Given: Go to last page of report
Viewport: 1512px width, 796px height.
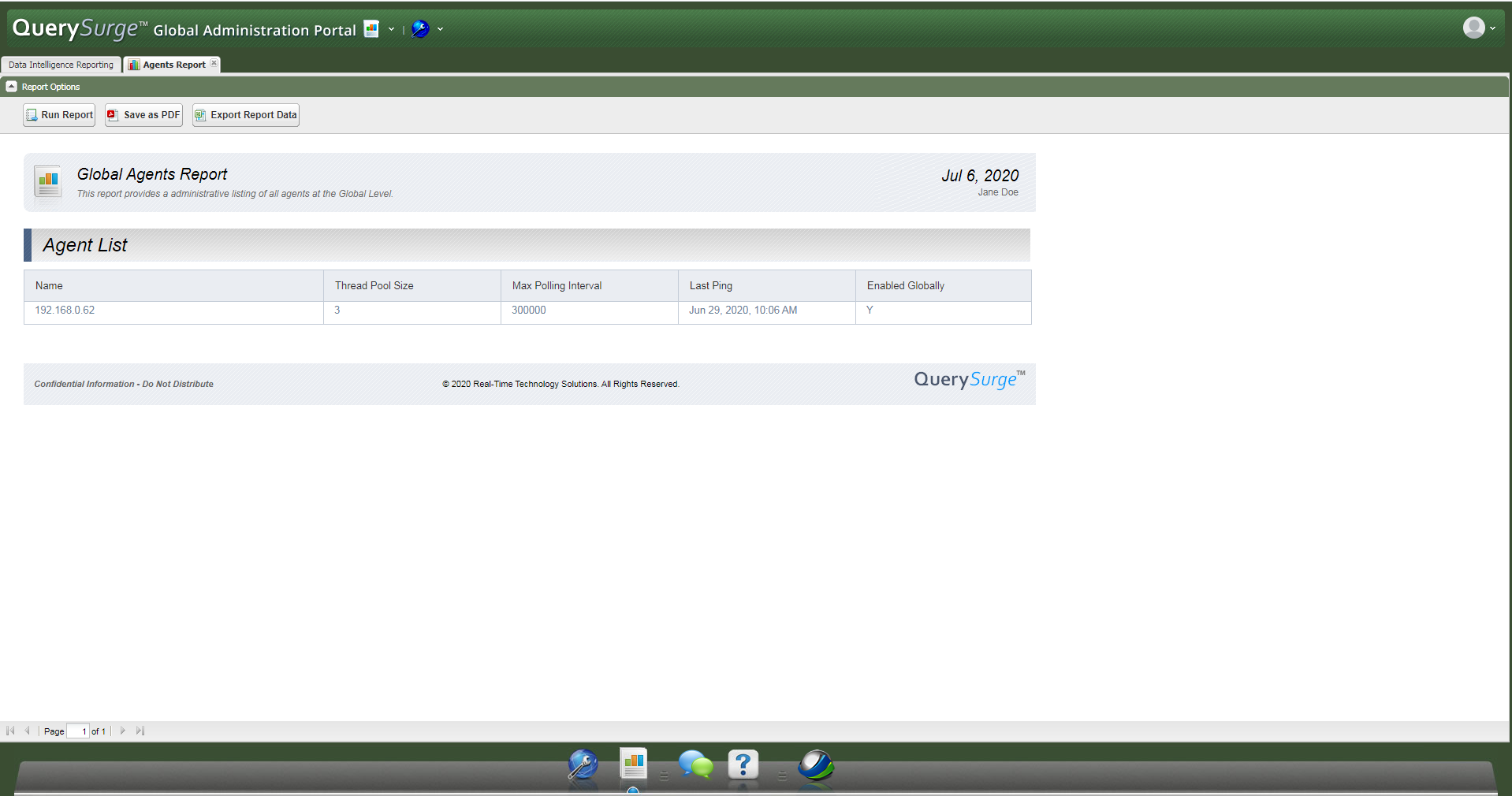Looking at the screenshot, I should click(140, 731).
